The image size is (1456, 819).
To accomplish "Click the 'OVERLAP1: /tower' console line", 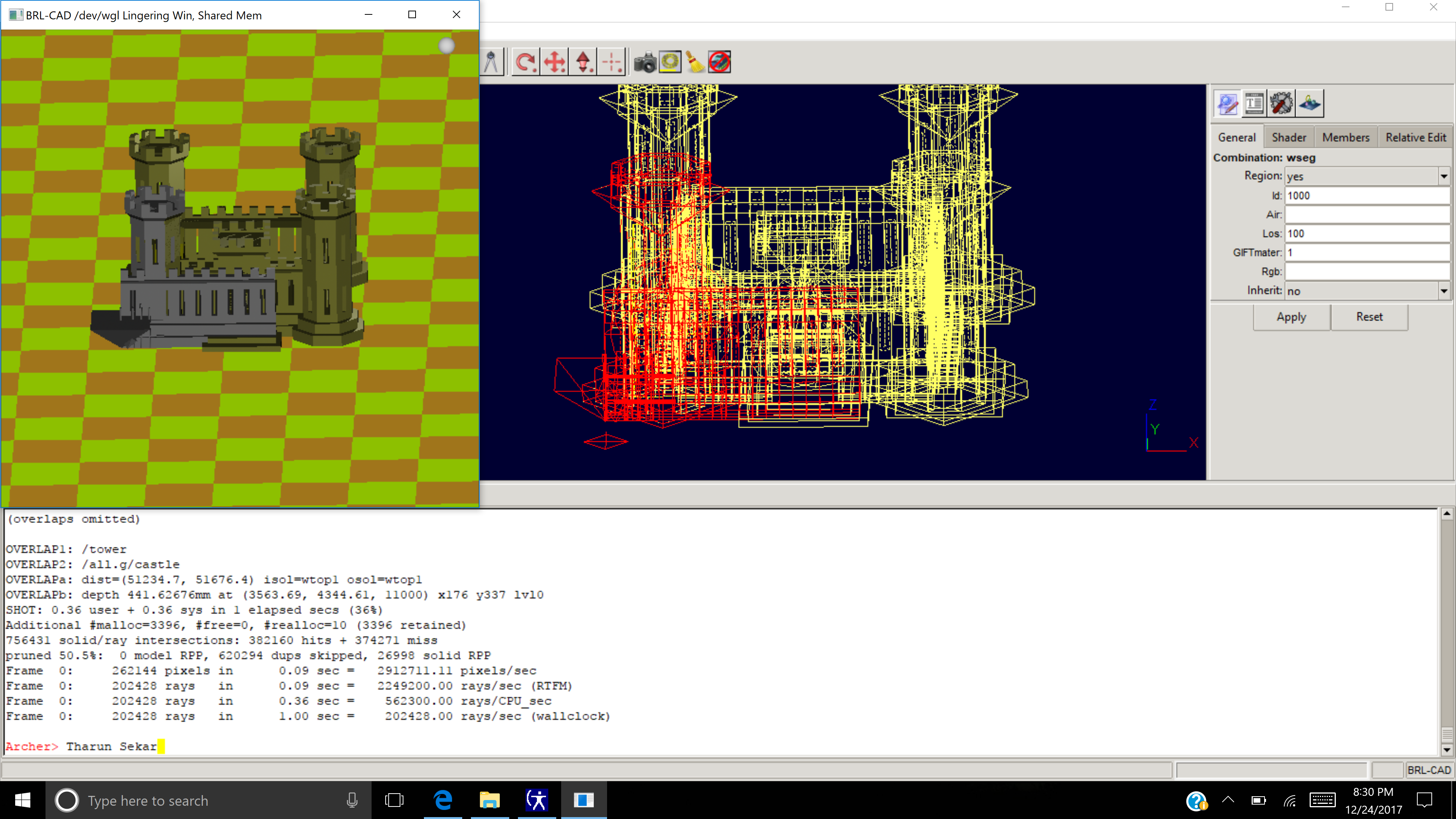I will pyautogui.click(x=66, y=549).
